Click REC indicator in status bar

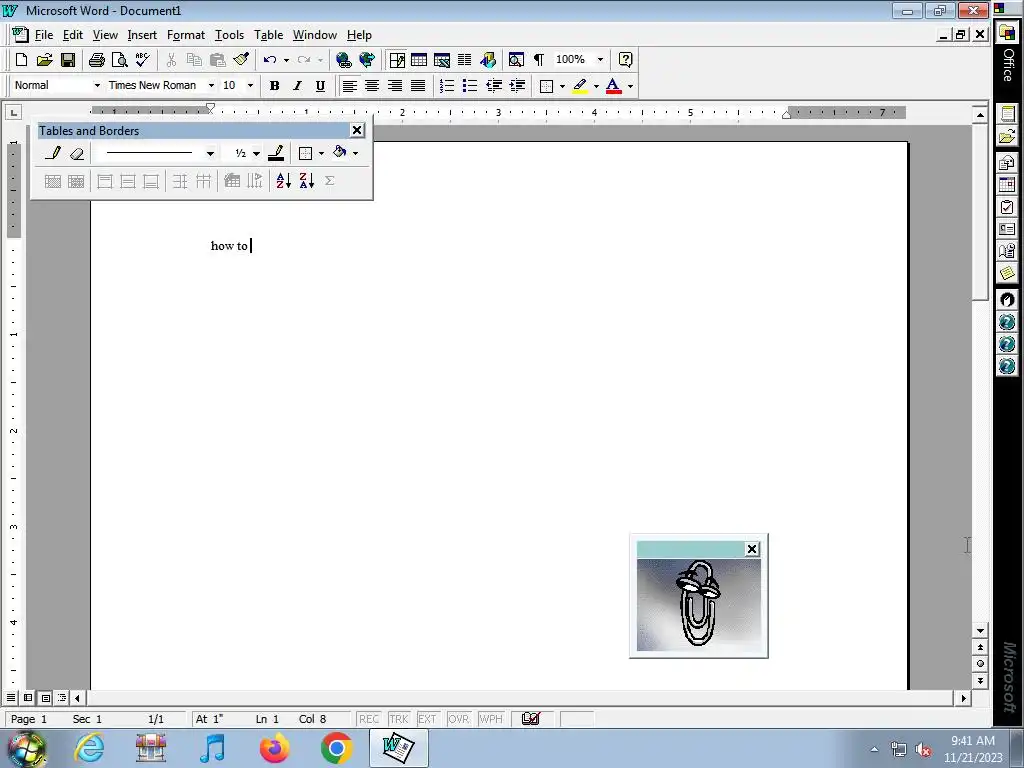pos(368,719)
